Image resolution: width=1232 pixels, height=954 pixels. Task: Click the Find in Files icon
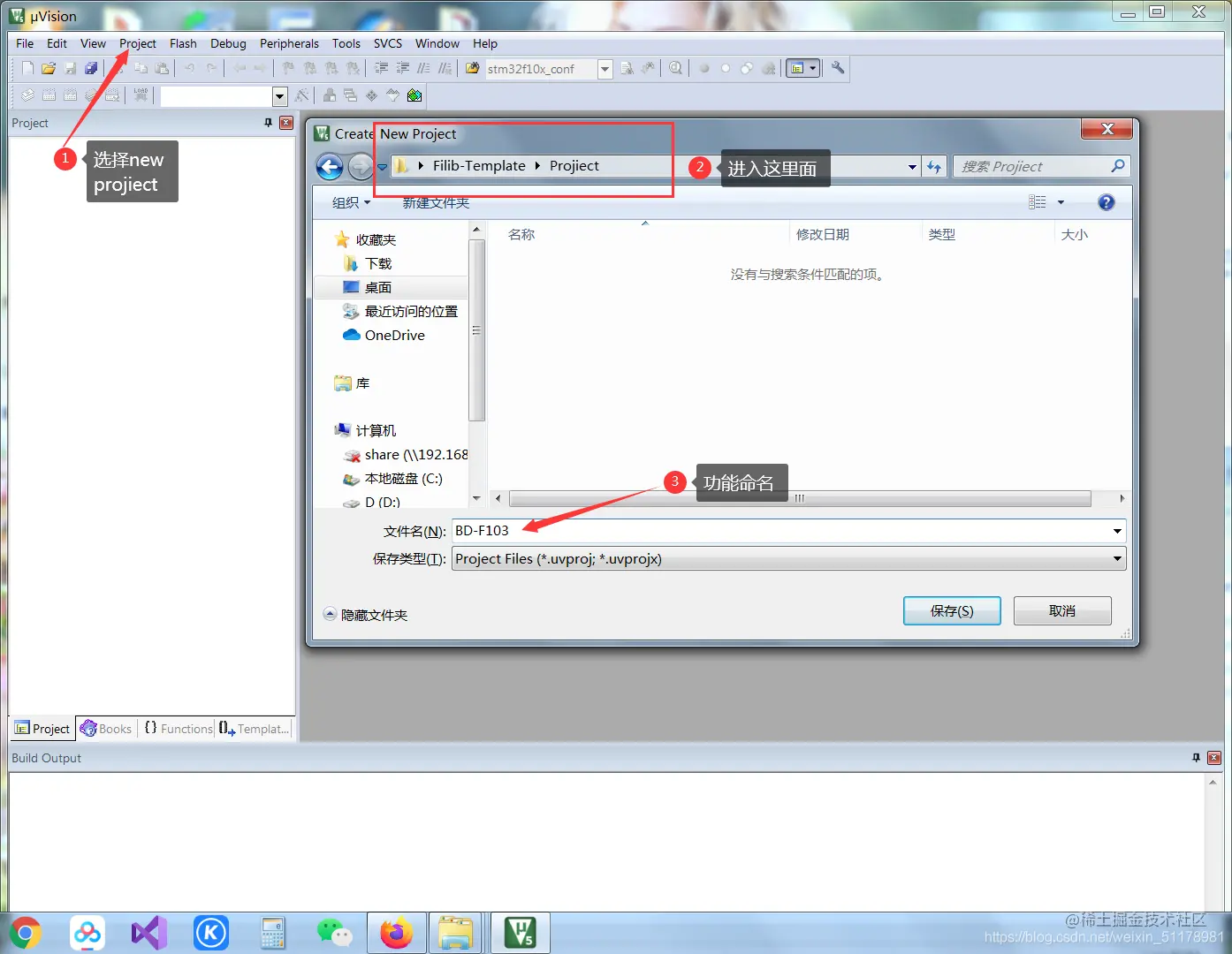click(473, 68)
